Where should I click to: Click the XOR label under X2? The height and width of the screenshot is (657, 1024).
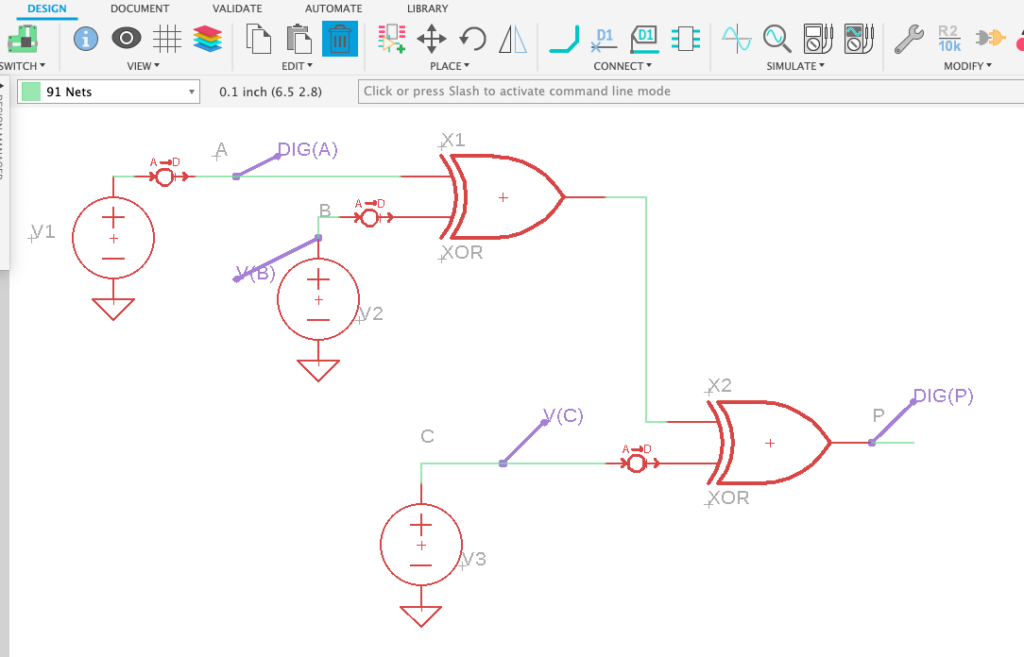click(x=729, y=498)
